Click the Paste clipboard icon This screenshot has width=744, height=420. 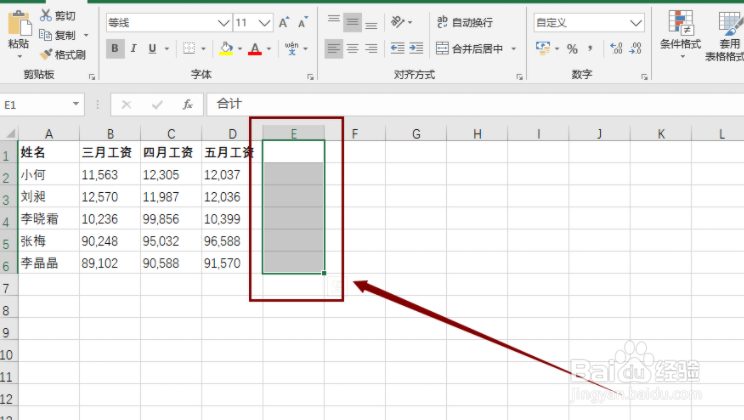tap(19, 23)
